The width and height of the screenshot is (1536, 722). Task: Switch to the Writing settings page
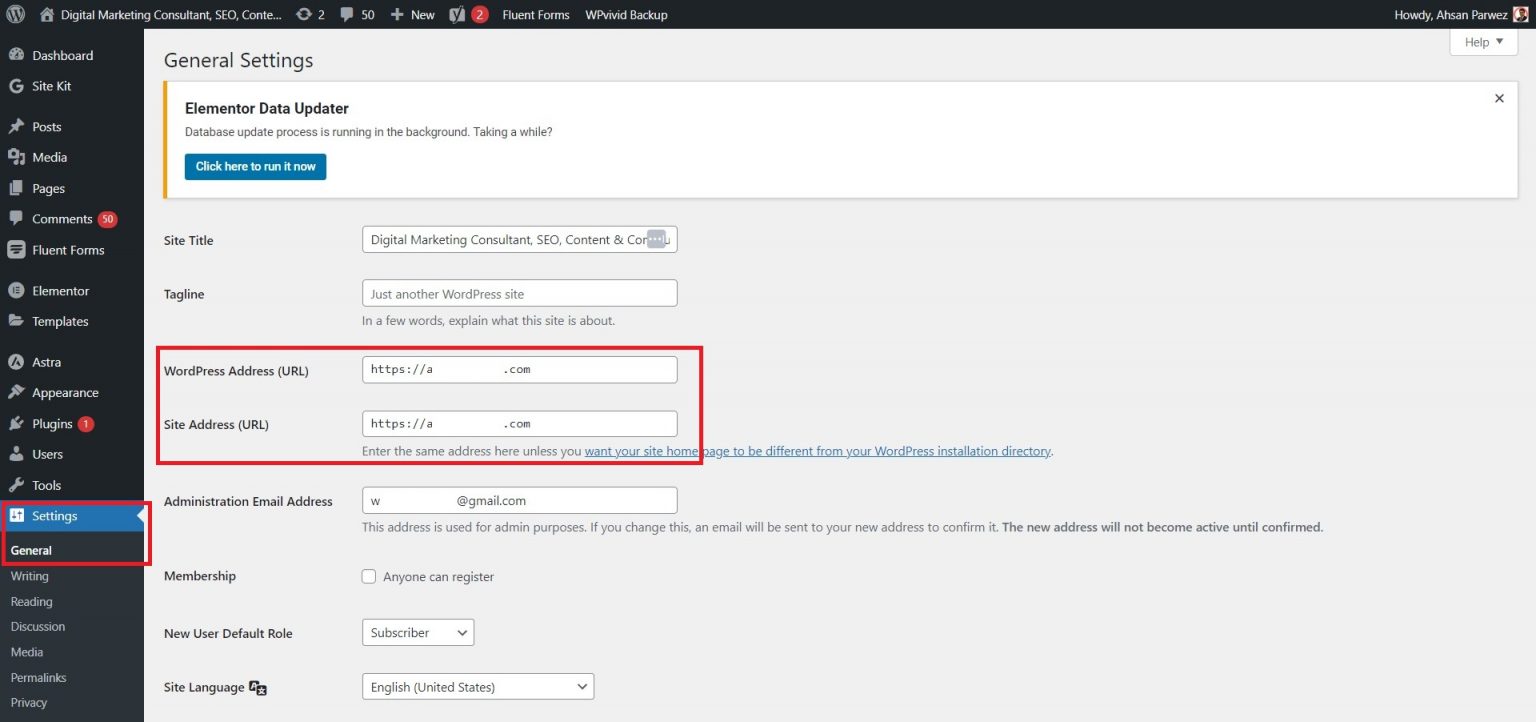point(29,576)
